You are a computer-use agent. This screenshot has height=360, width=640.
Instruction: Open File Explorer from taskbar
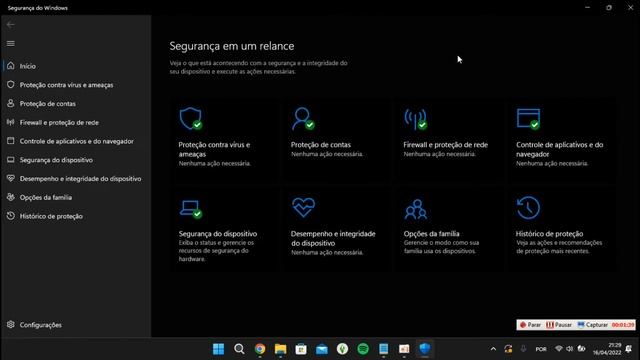(x=280, y=349)
